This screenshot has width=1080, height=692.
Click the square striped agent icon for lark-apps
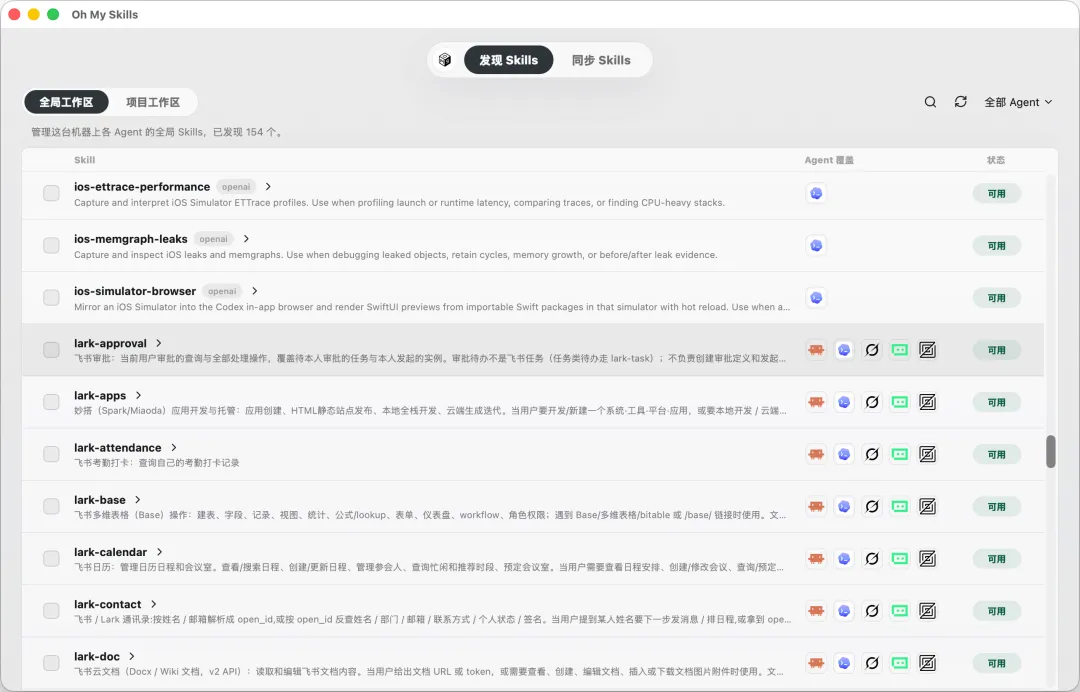coord(928,402)
